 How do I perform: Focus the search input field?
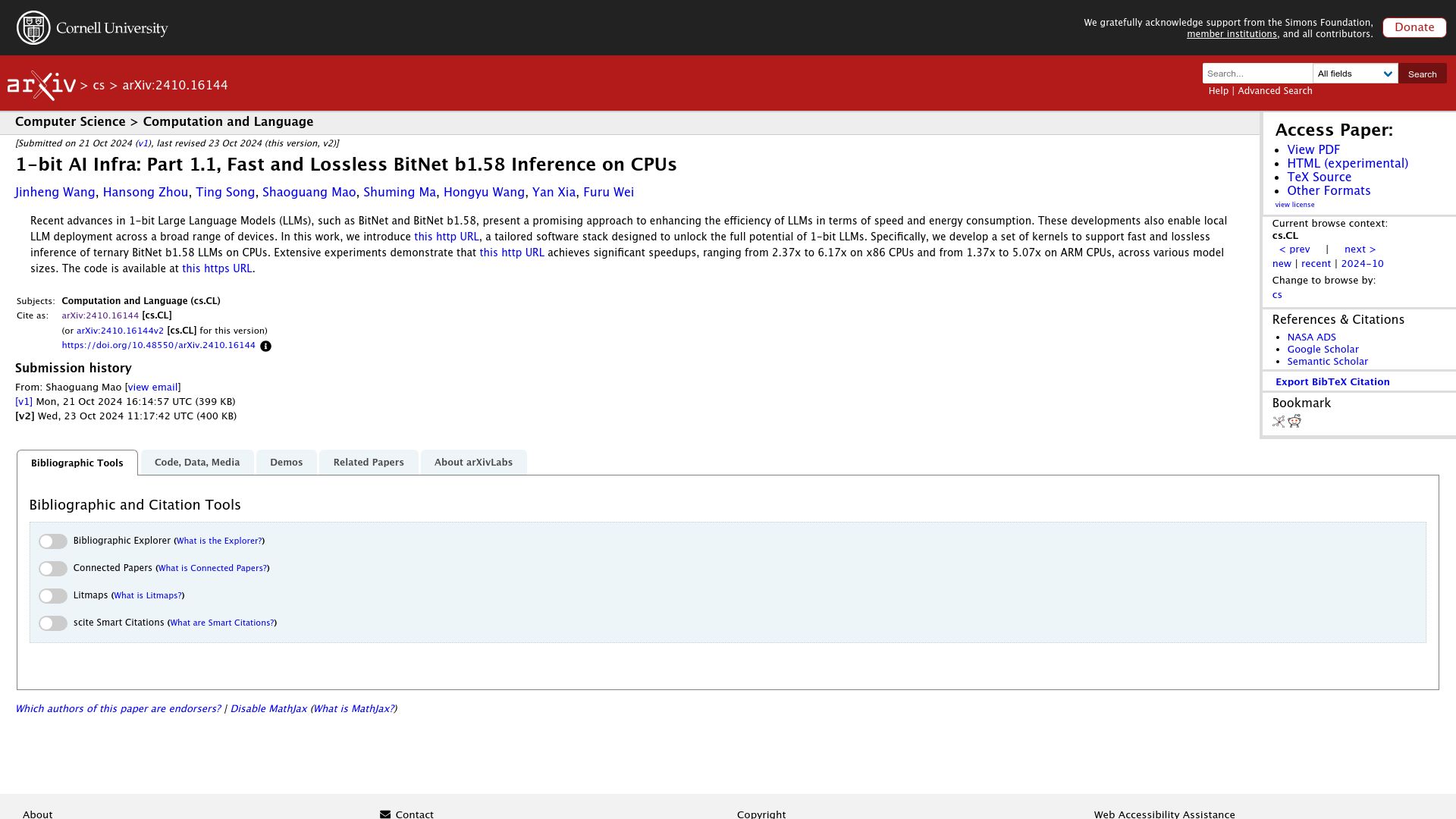coord(1257,74)
